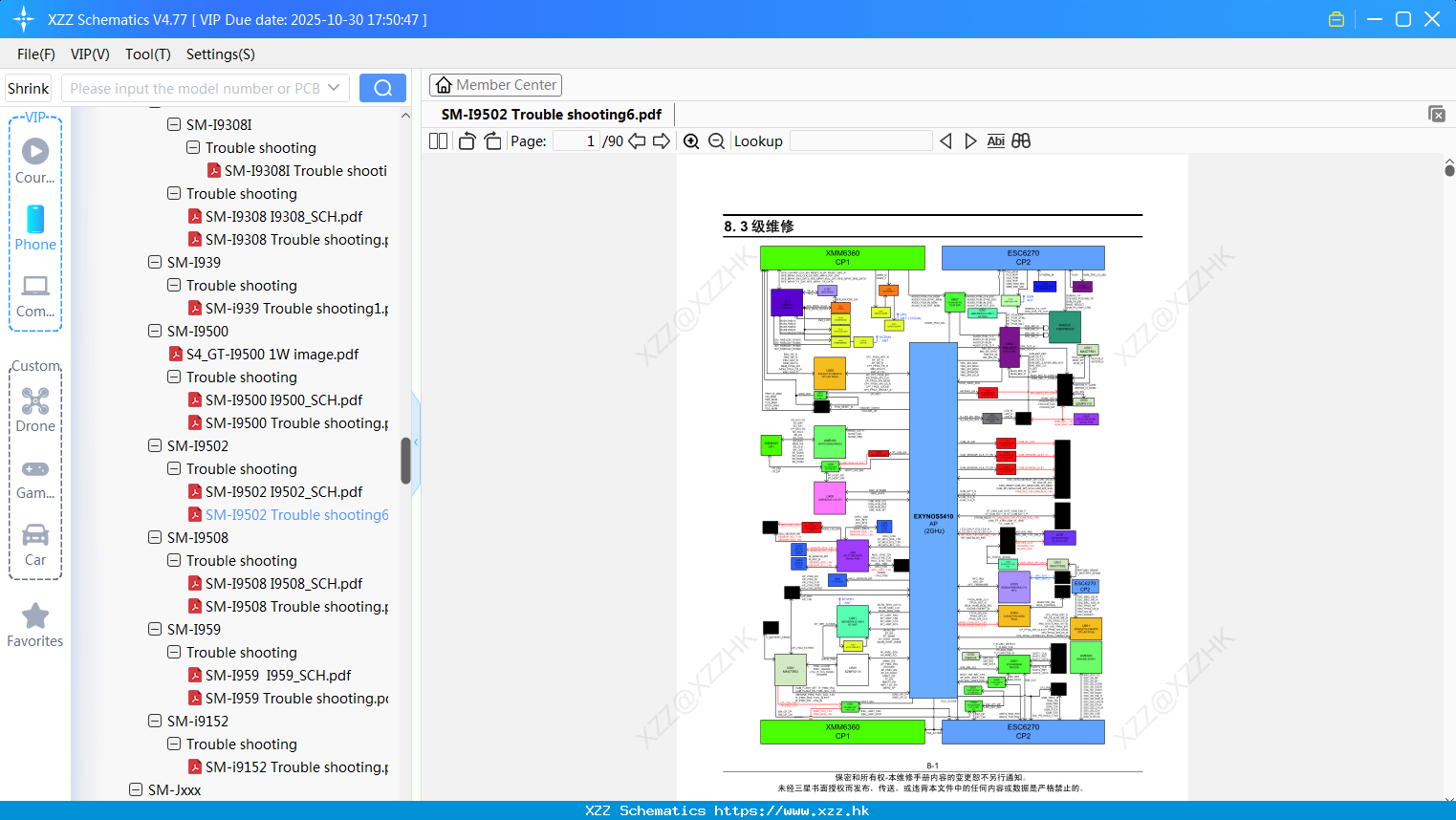The width and height of the screenshot is (1456, 820).
Task: Open XZZ website link in status bar
Action: [792, 810]
